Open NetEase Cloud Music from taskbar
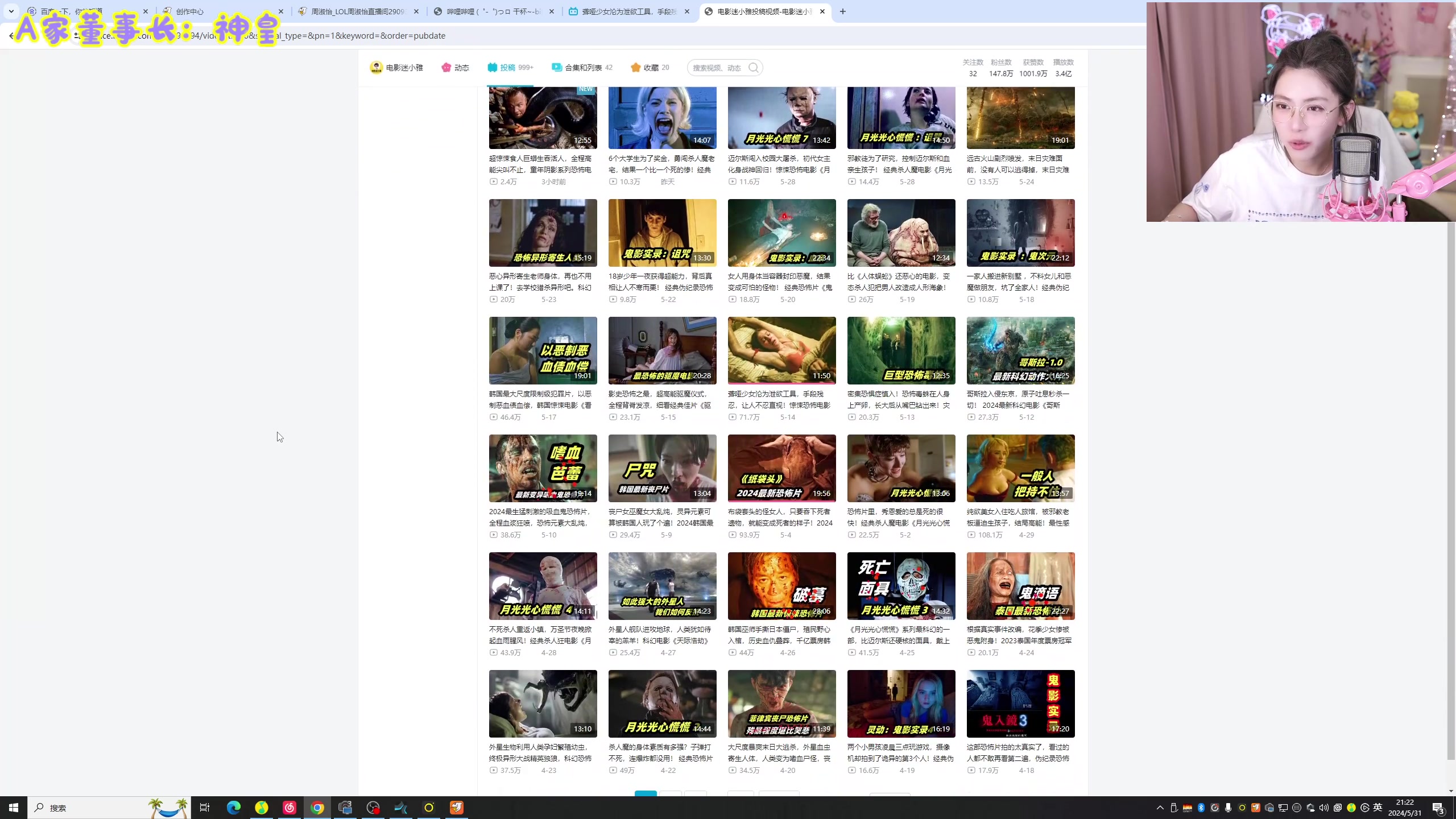 click(x=289, y=808)
